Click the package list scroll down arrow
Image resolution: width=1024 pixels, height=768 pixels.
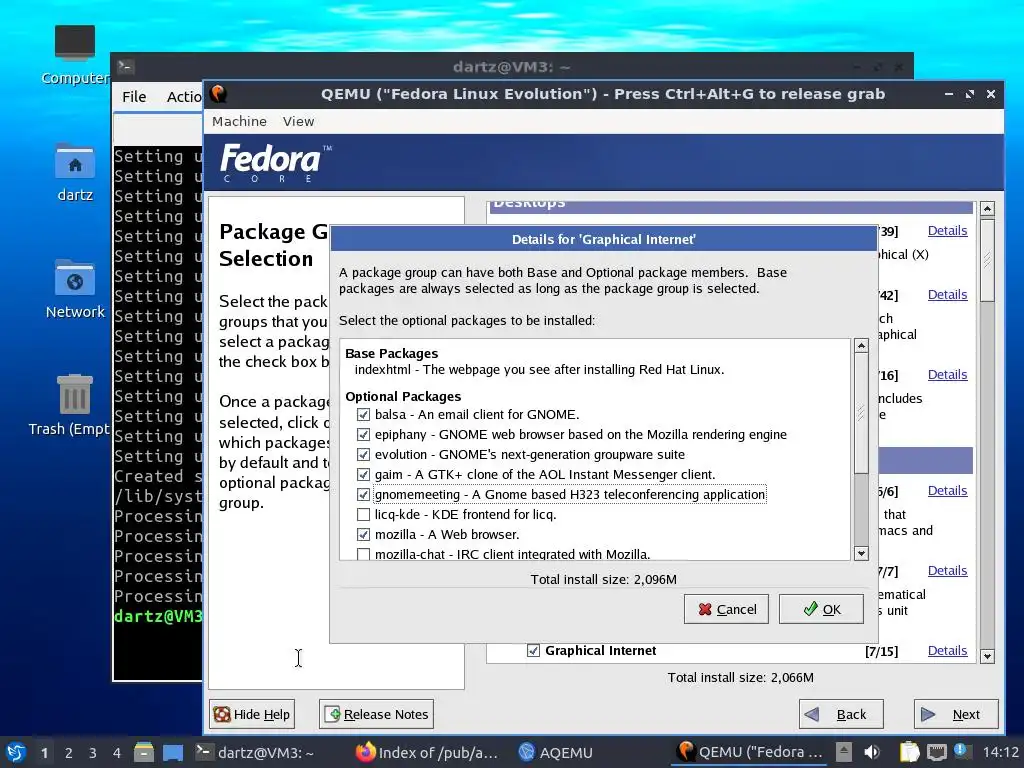click(x=861, y=553)
